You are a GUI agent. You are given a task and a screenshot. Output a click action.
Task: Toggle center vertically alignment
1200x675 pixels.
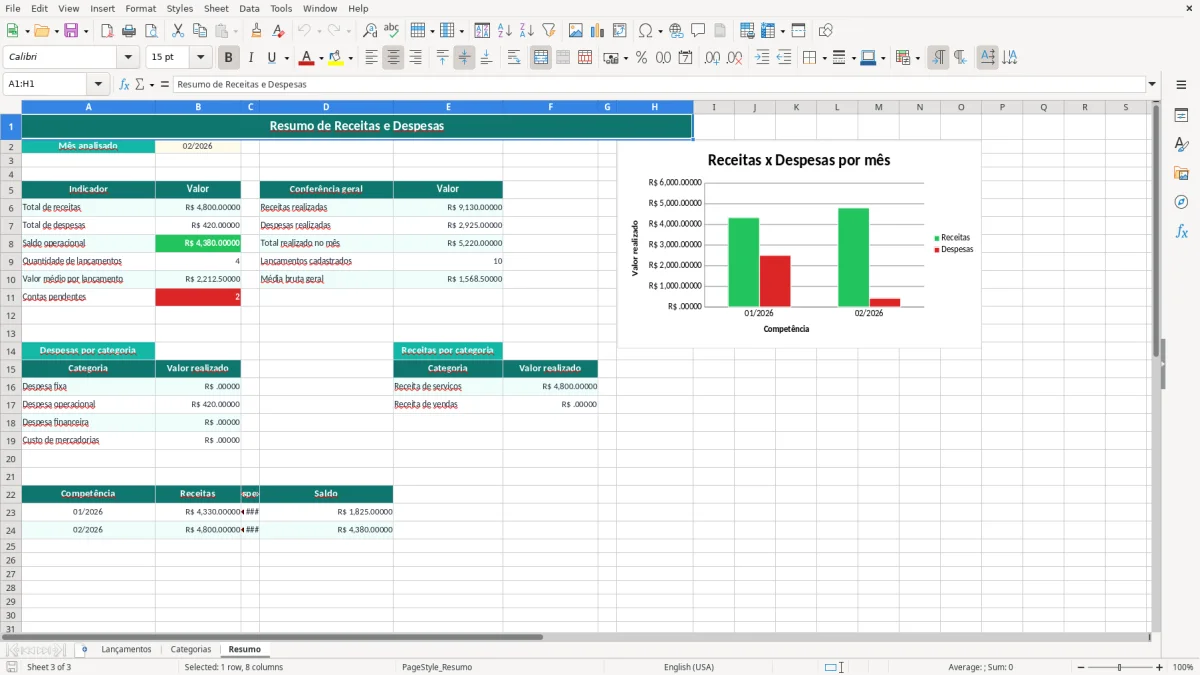coord(464,58)
